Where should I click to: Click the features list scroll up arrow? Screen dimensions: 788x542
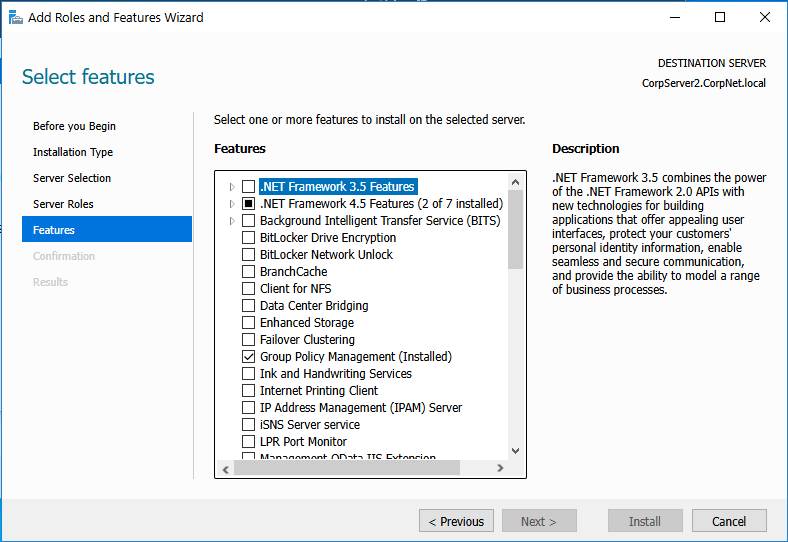tap(516, 183)
